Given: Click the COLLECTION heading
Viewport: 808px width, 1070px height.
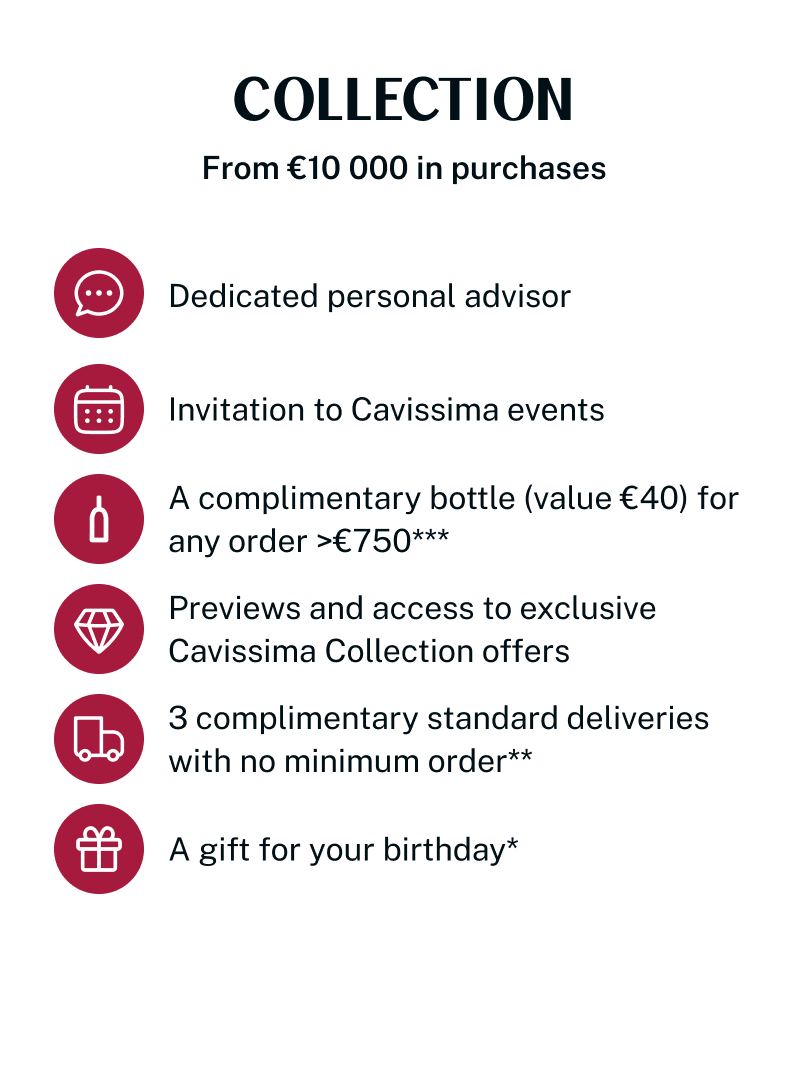Looking at the screenshot, I should pyautogui.click(x=403, y=100).
